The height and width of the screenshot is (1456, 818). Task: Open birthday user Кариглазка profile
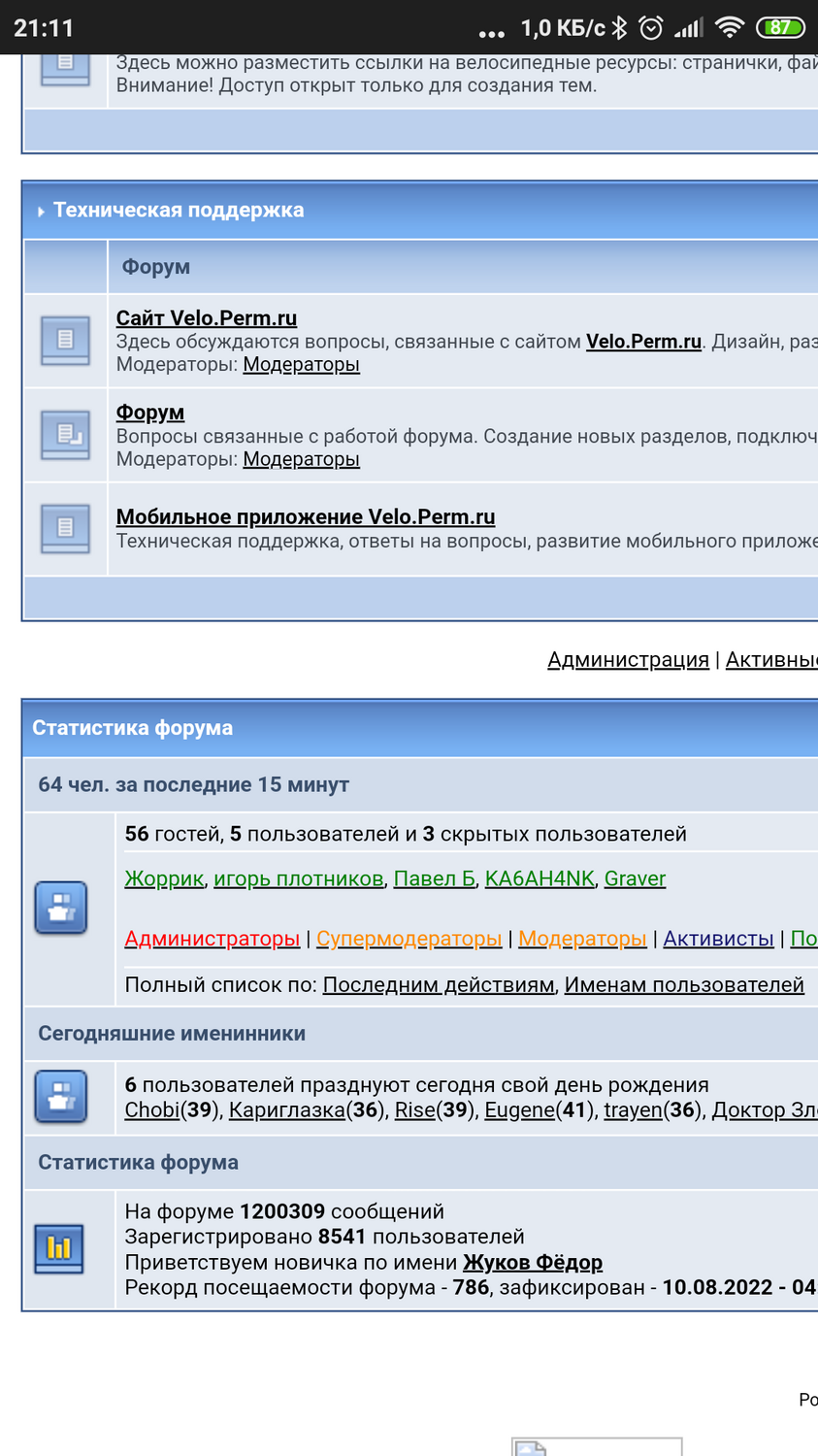click(287, 1109)
